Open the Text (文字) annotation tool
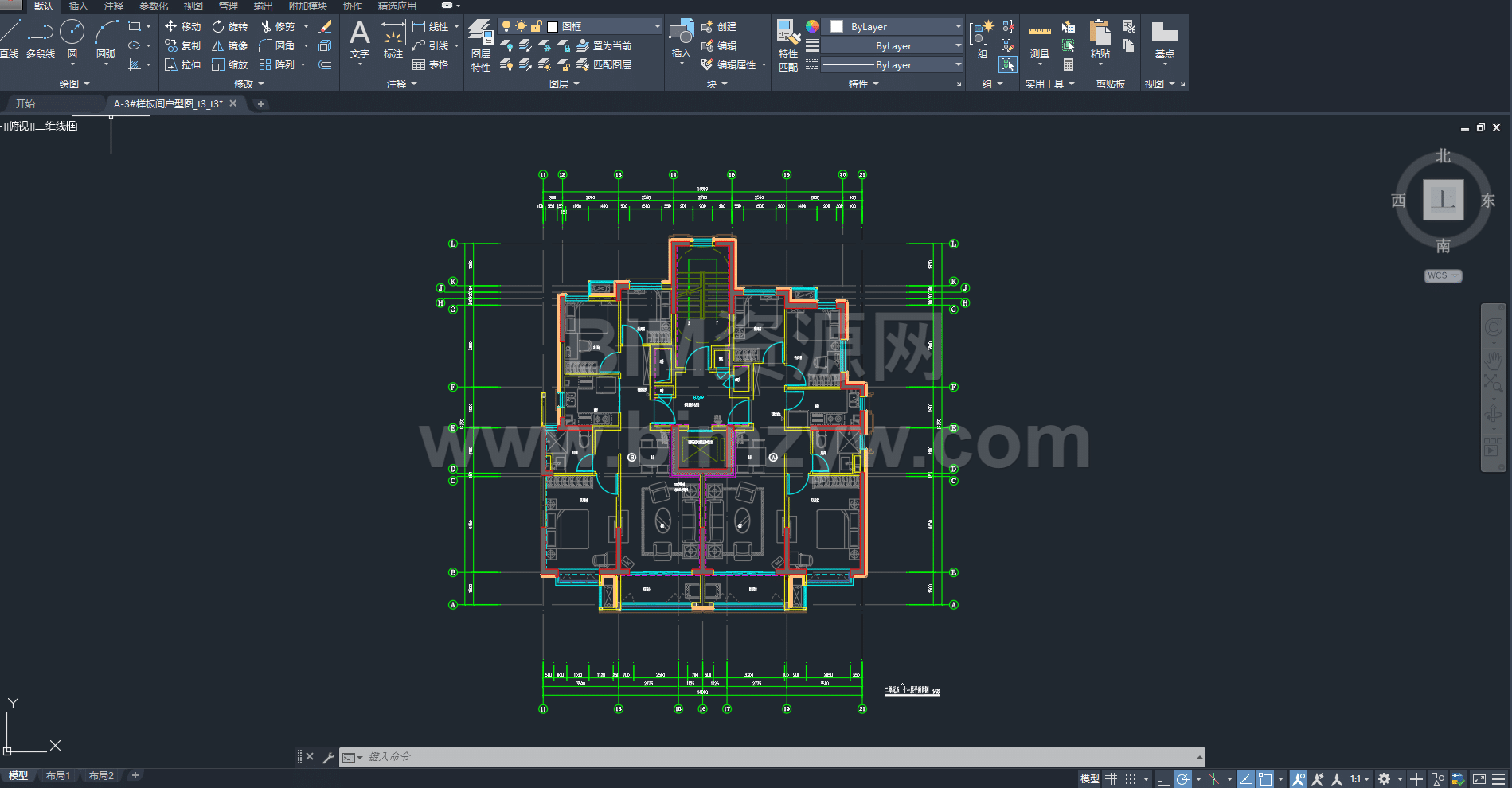Image resolution: width=1512 pixels, height=788 pixels. (x=360, y=40)
